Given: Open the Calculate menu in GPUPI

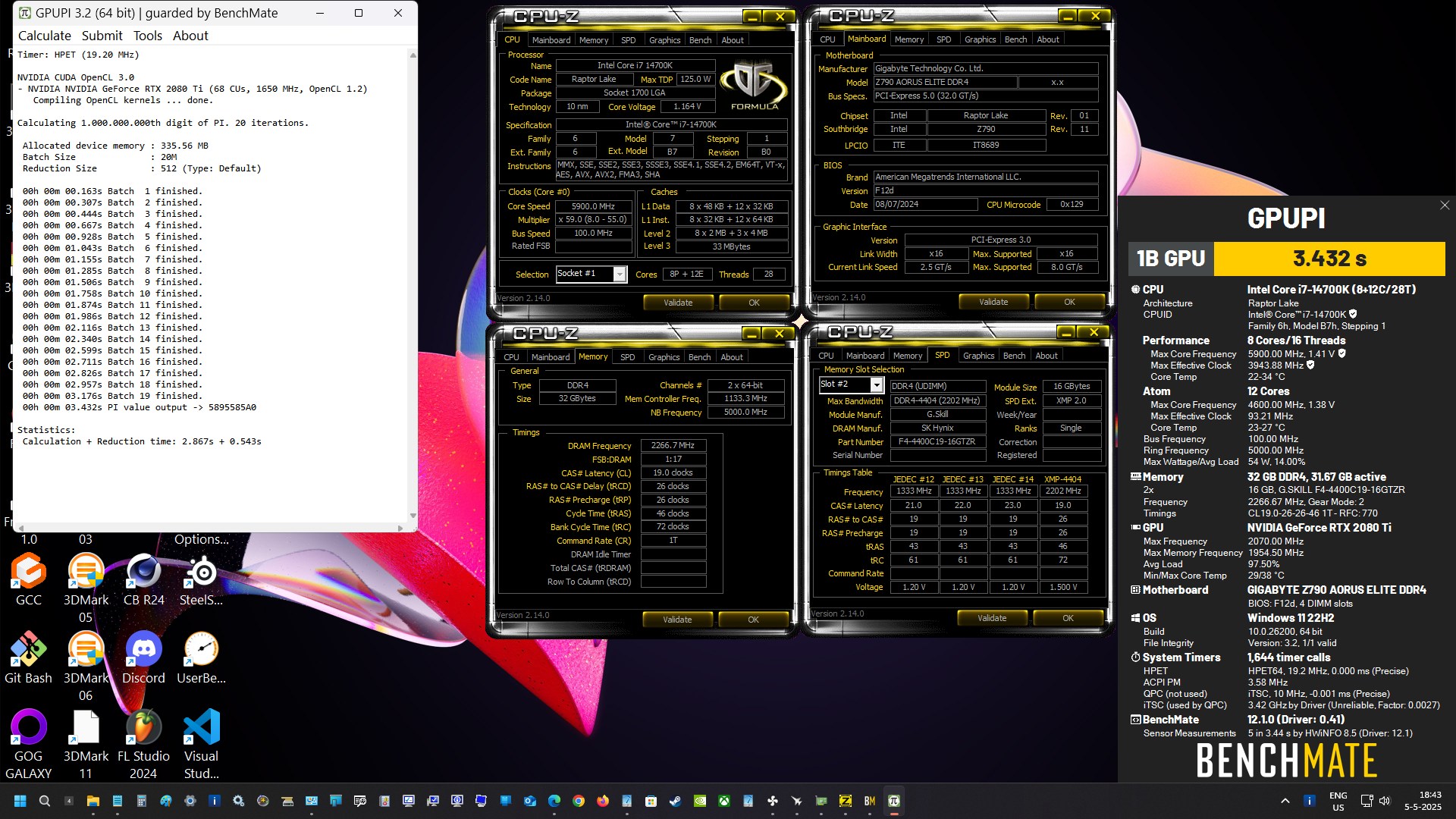Looking at the screenshot, I should [44, 36].
